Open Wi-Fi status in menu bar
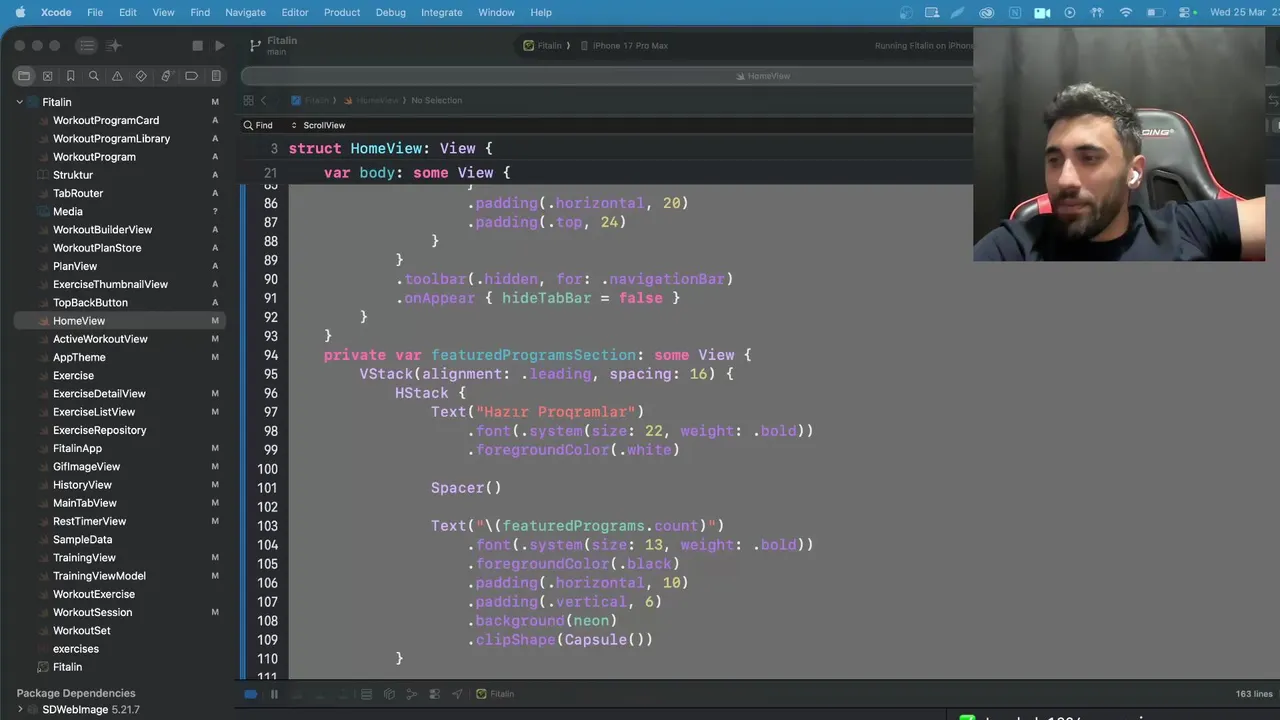1280x720 pixels. (x=1126, y=12)
